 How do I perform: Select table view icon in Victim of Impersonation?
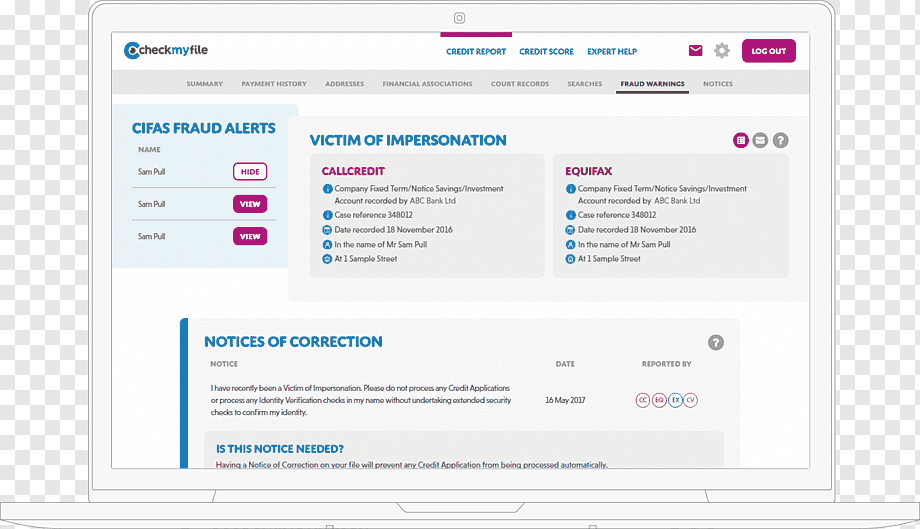click(740, 140)
